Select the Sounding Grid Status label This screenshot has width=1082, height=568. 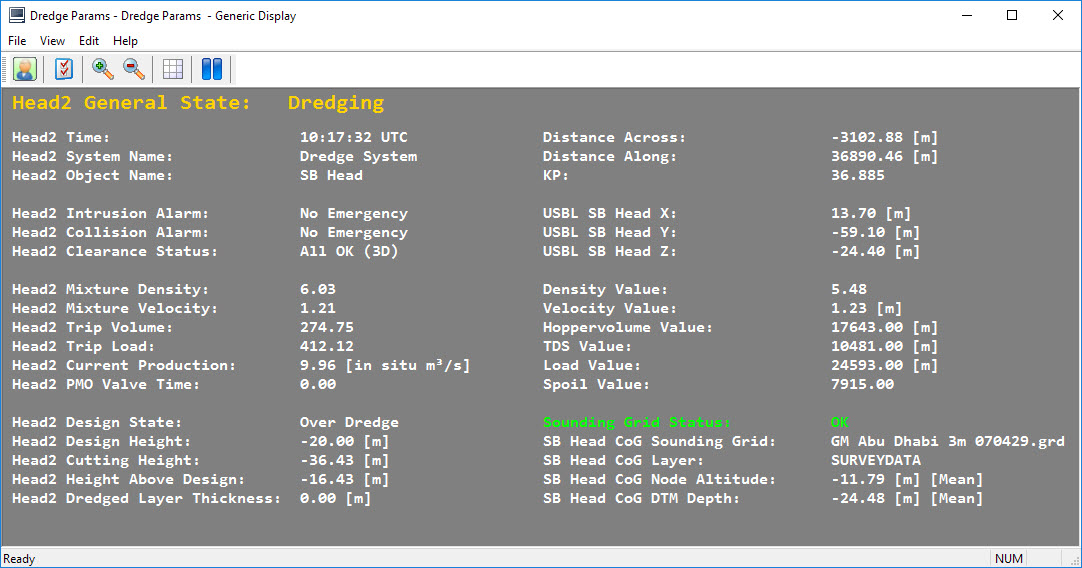tap(637, 423)
